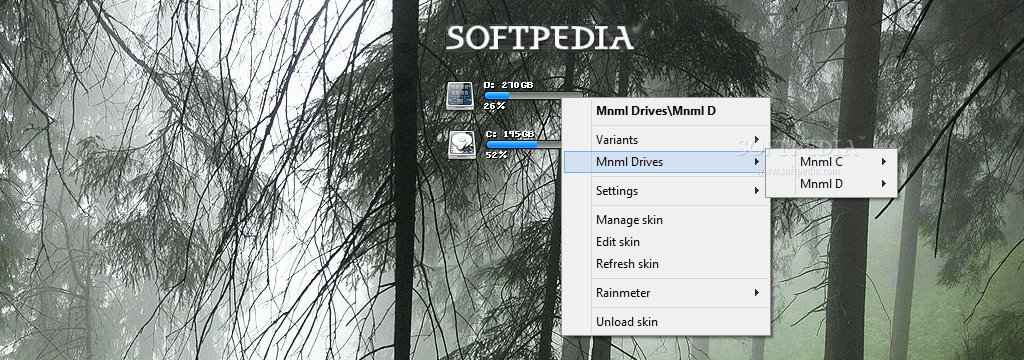
Task: Click the 26% usage text
Action: 494,105
